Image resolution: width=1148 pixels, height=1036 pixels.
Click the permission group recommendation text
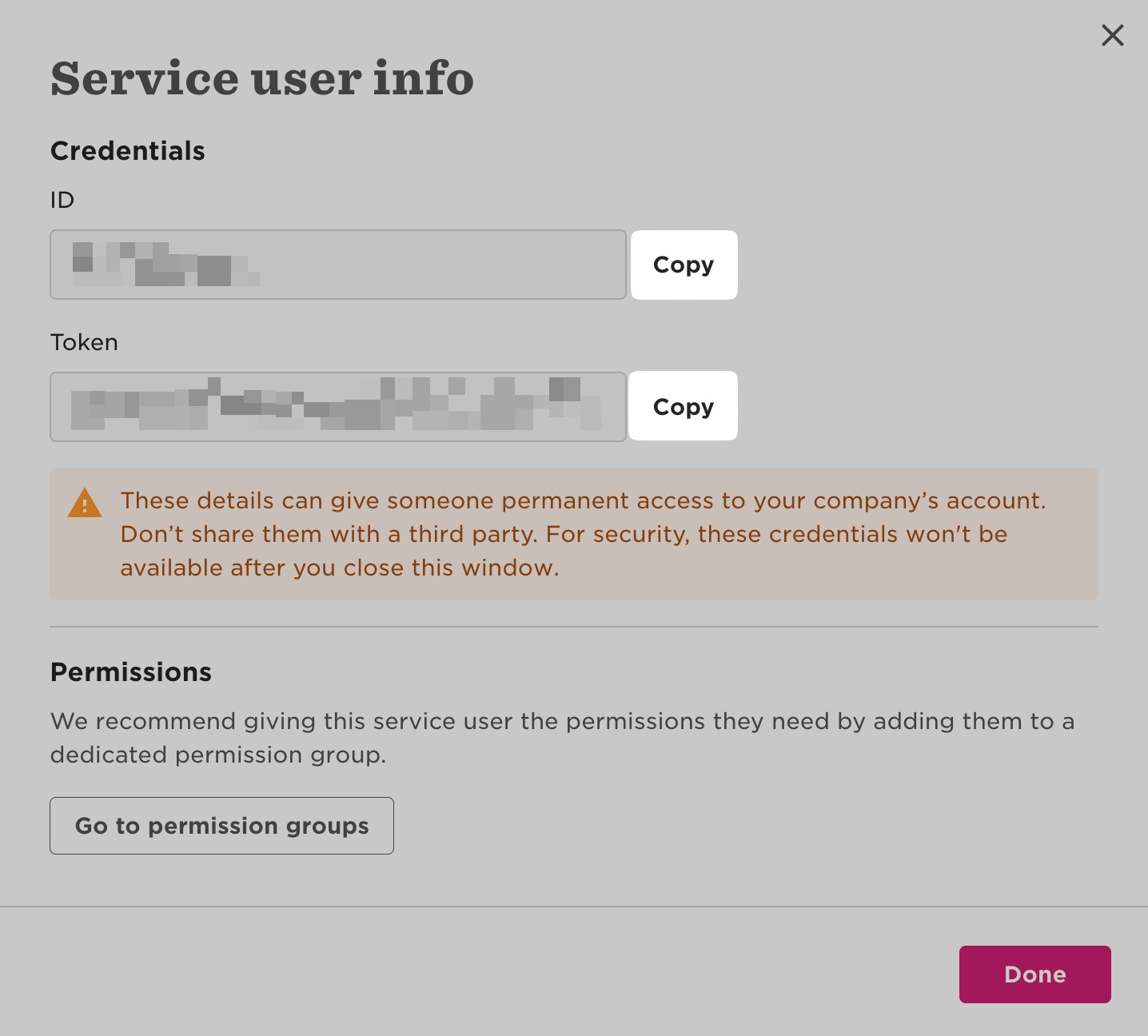[562, 722]
